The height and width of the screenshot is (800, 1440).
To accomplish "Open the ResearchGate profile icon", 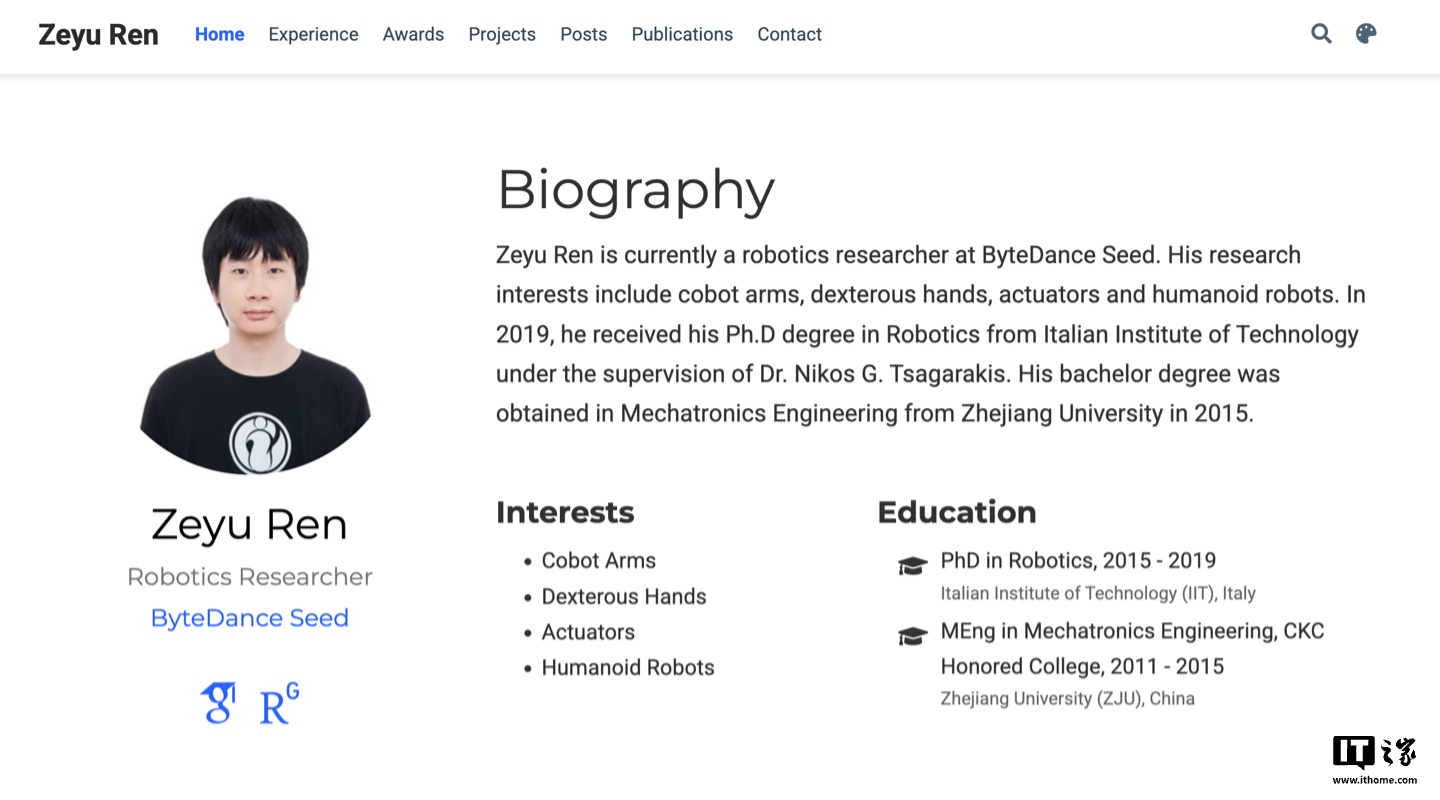I will coord(279,703).
